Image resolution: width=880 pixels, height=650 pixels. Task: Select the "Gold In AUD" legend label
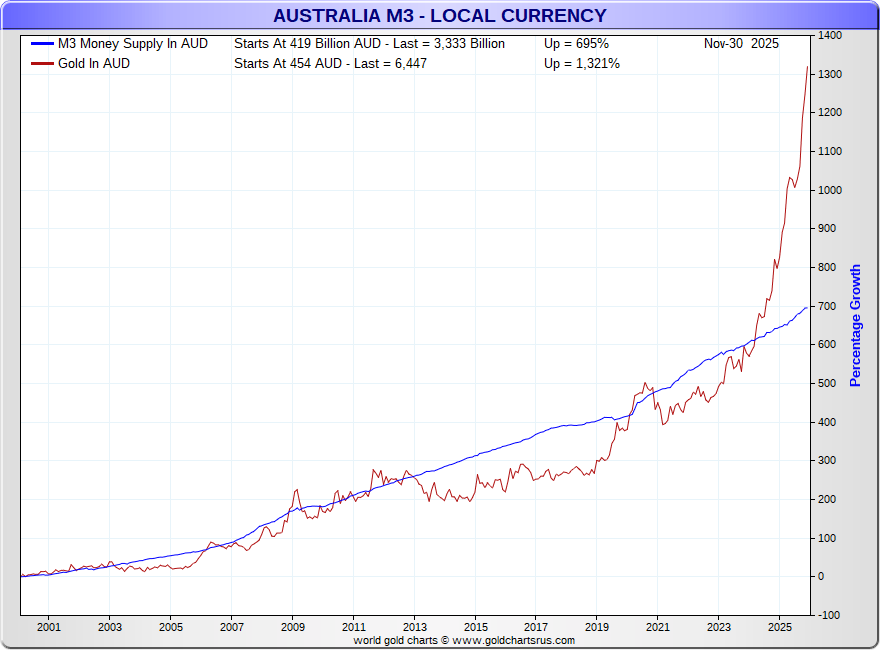pyautogui.click(x=94, y=64)
